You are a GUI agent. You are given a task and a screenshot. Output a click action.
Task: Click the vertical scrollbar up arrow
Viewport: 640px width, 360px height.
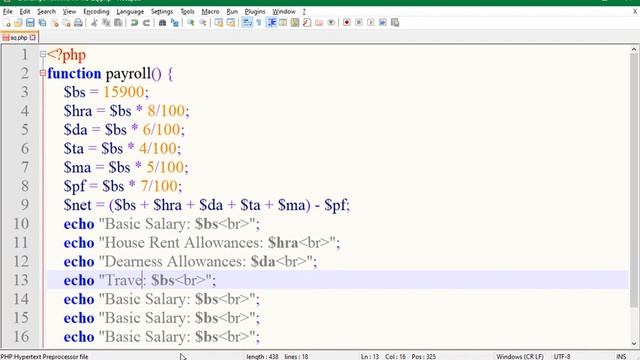[x=634, y=49]
